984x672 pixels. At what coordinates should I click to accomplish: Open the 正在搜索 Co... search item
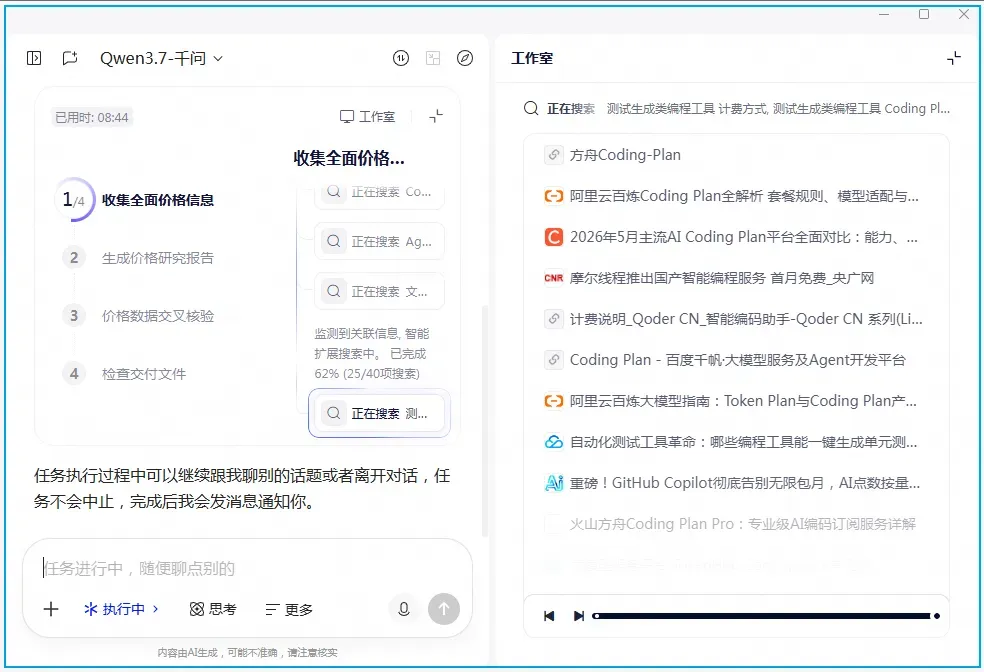379,193
